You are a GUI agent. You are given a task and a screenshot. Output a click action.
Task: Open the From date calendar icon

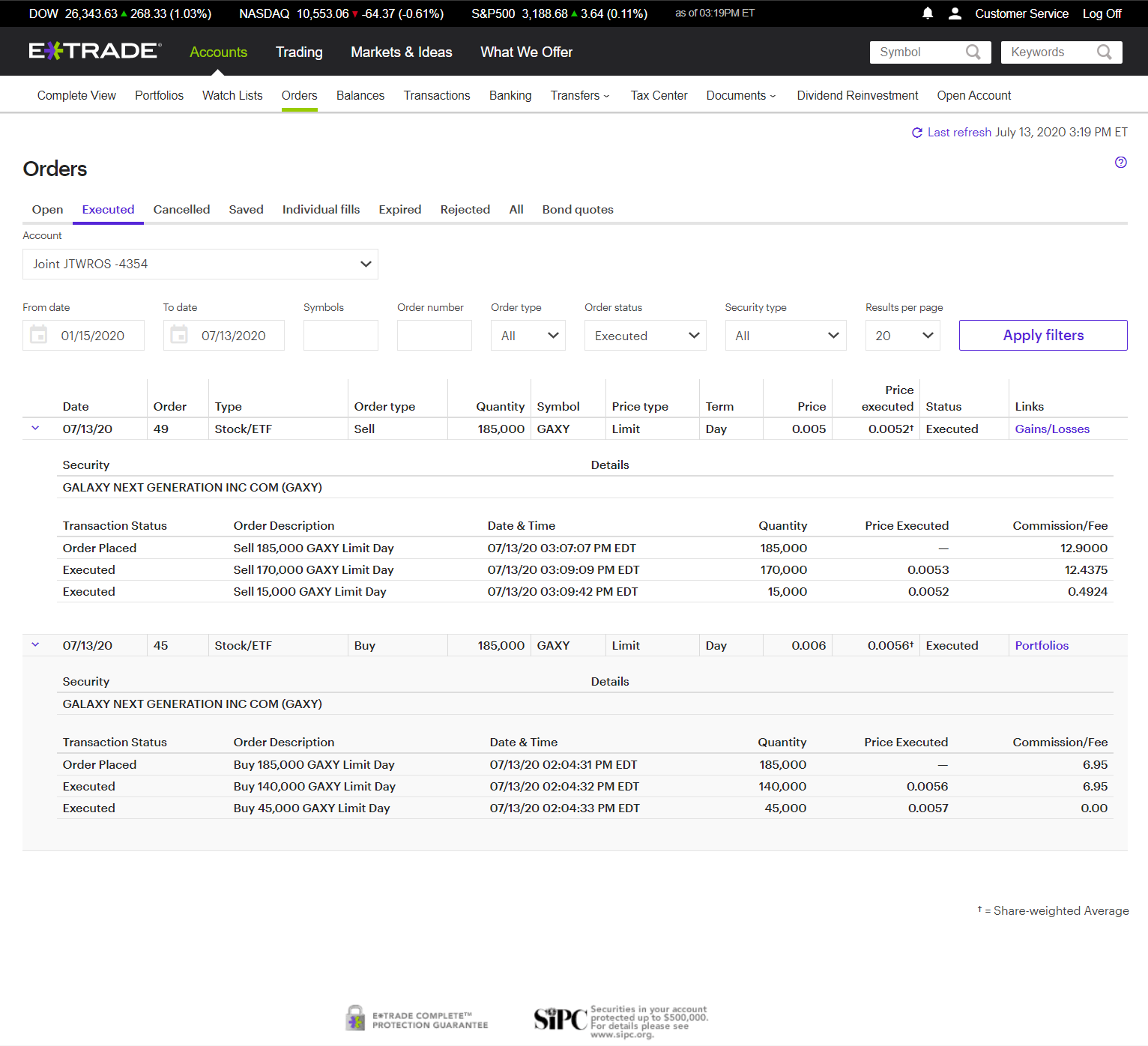click(38, 335)
